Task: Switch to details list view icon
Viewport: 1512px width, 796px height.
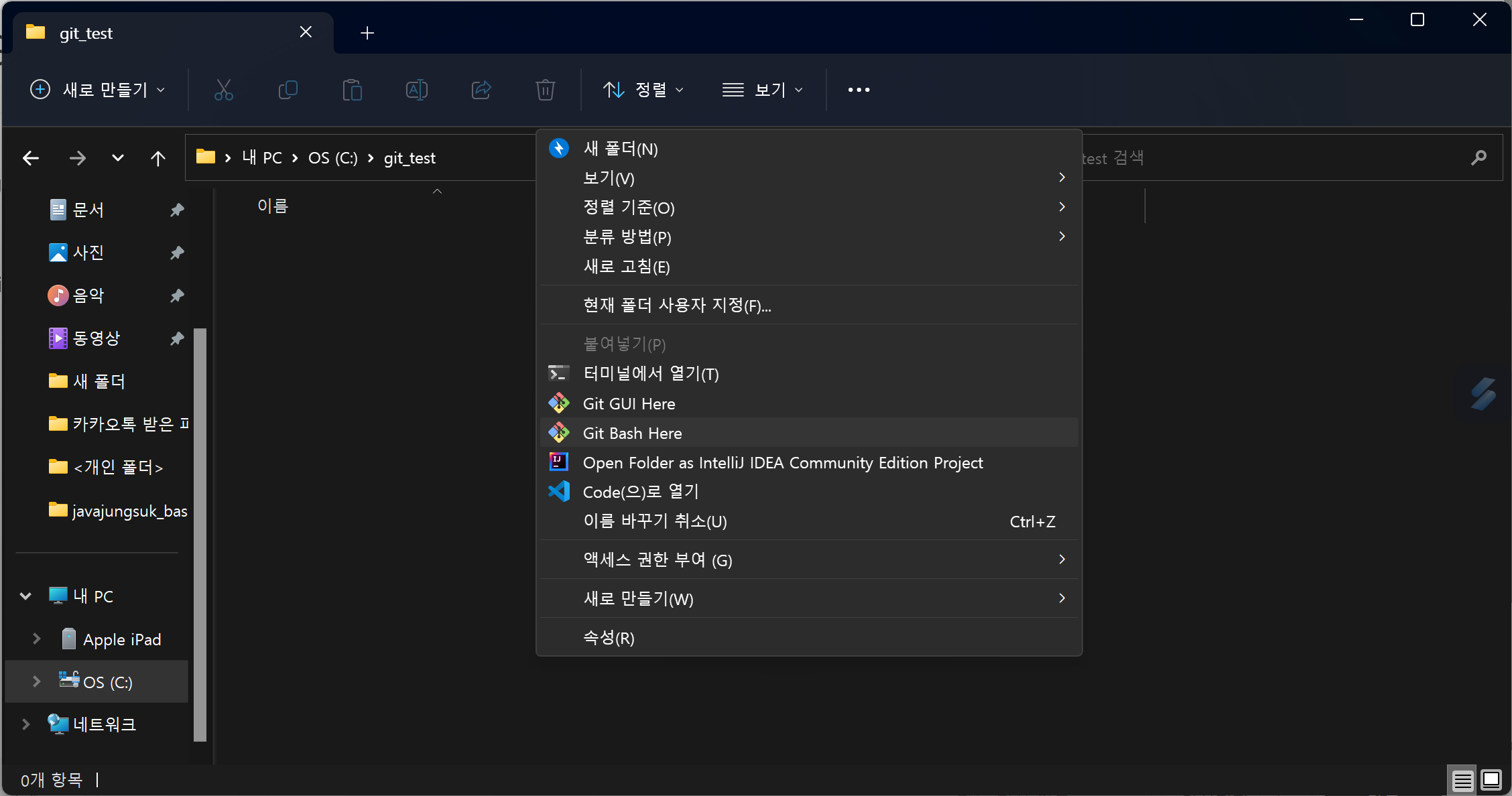Action: coord(1462,780)
